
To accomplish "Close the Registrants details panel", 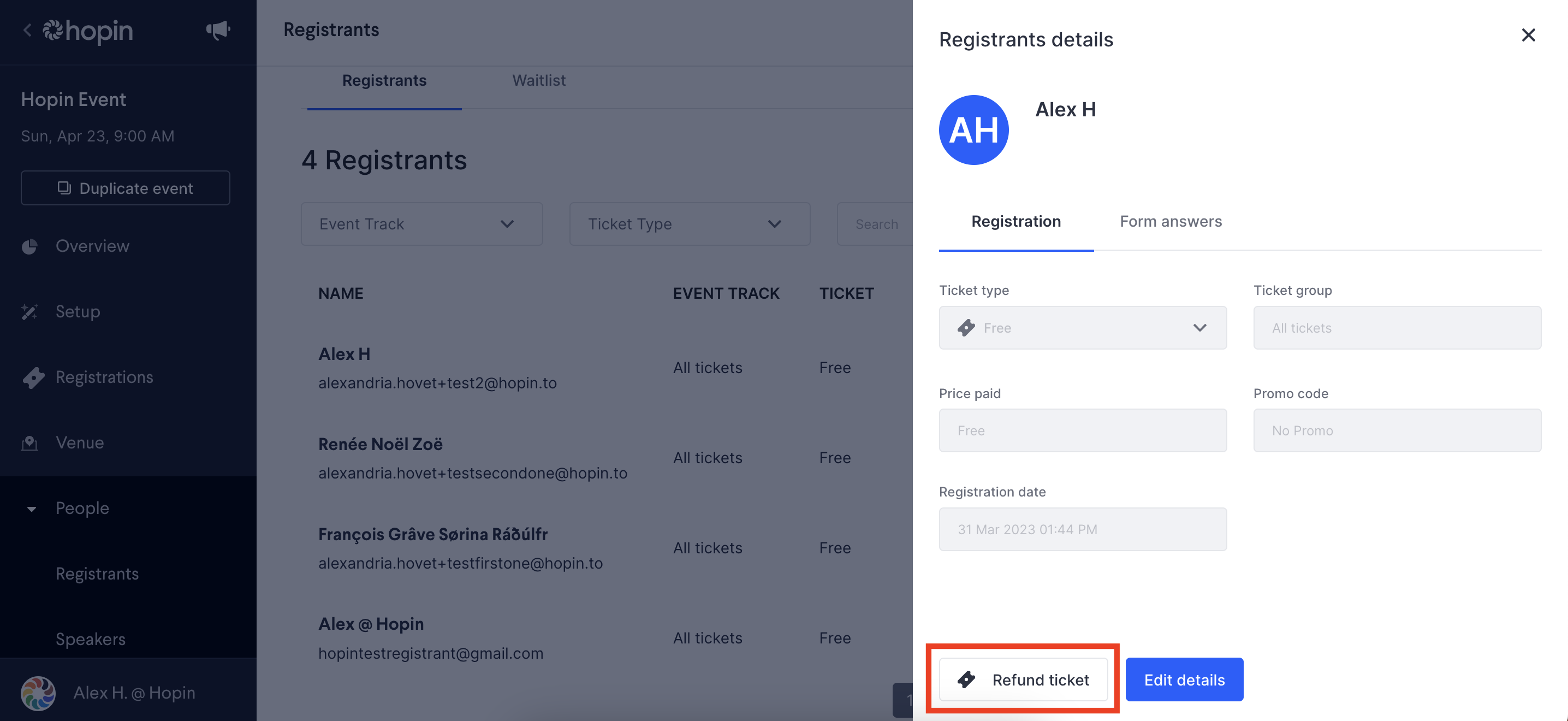I will [x=1528, y=35].
